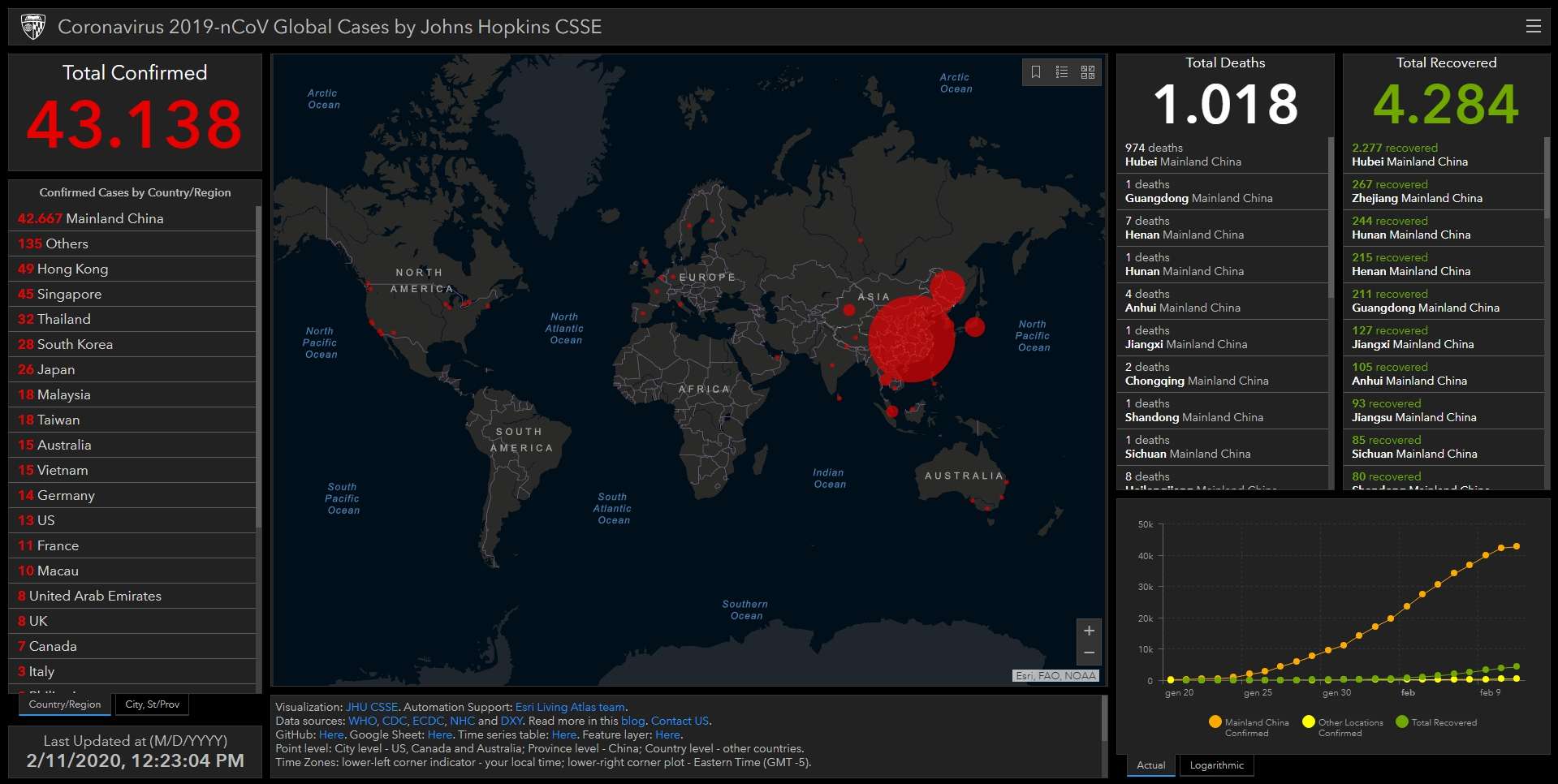
Task: Select 18 Malaysia row
Action: point(132,394)
